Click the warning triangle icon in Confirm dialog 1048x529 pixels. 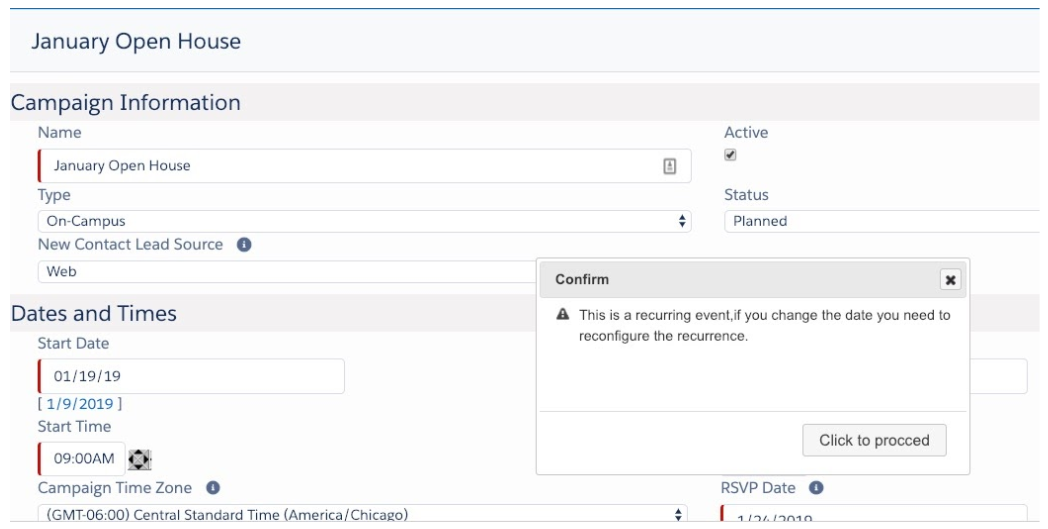tap(563, 315)
